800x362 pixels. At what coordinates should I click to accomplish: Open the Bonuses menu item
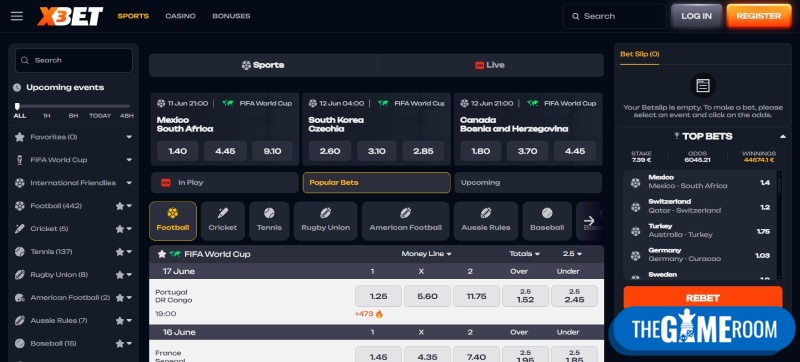(x=231, y=16)
